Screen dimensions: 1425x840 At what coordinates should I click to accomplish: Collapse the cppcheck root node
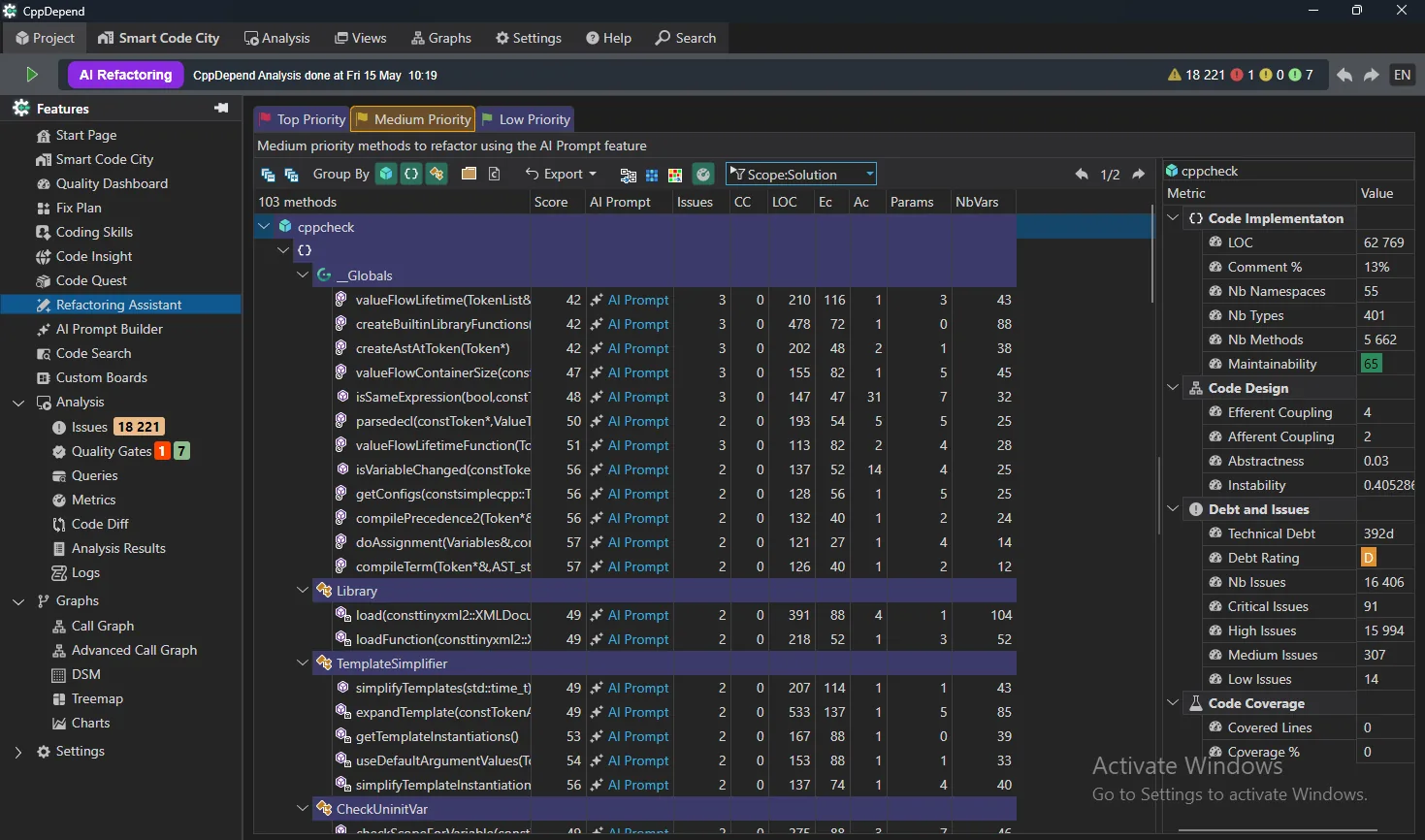264,226
